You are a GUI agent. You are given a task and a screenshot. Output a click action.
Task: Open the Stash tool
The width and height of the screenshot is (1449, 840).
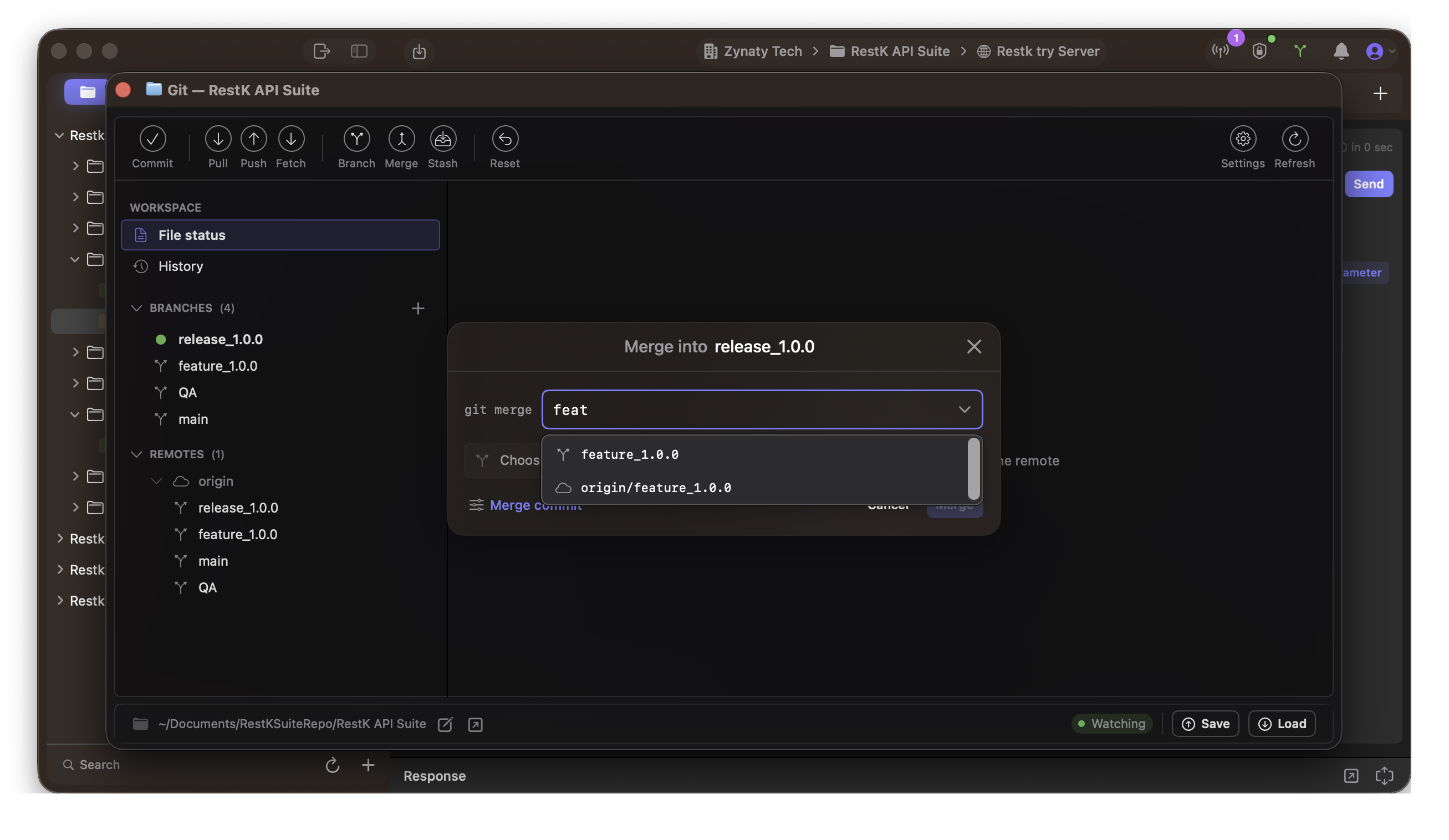[x=443, y=139]
